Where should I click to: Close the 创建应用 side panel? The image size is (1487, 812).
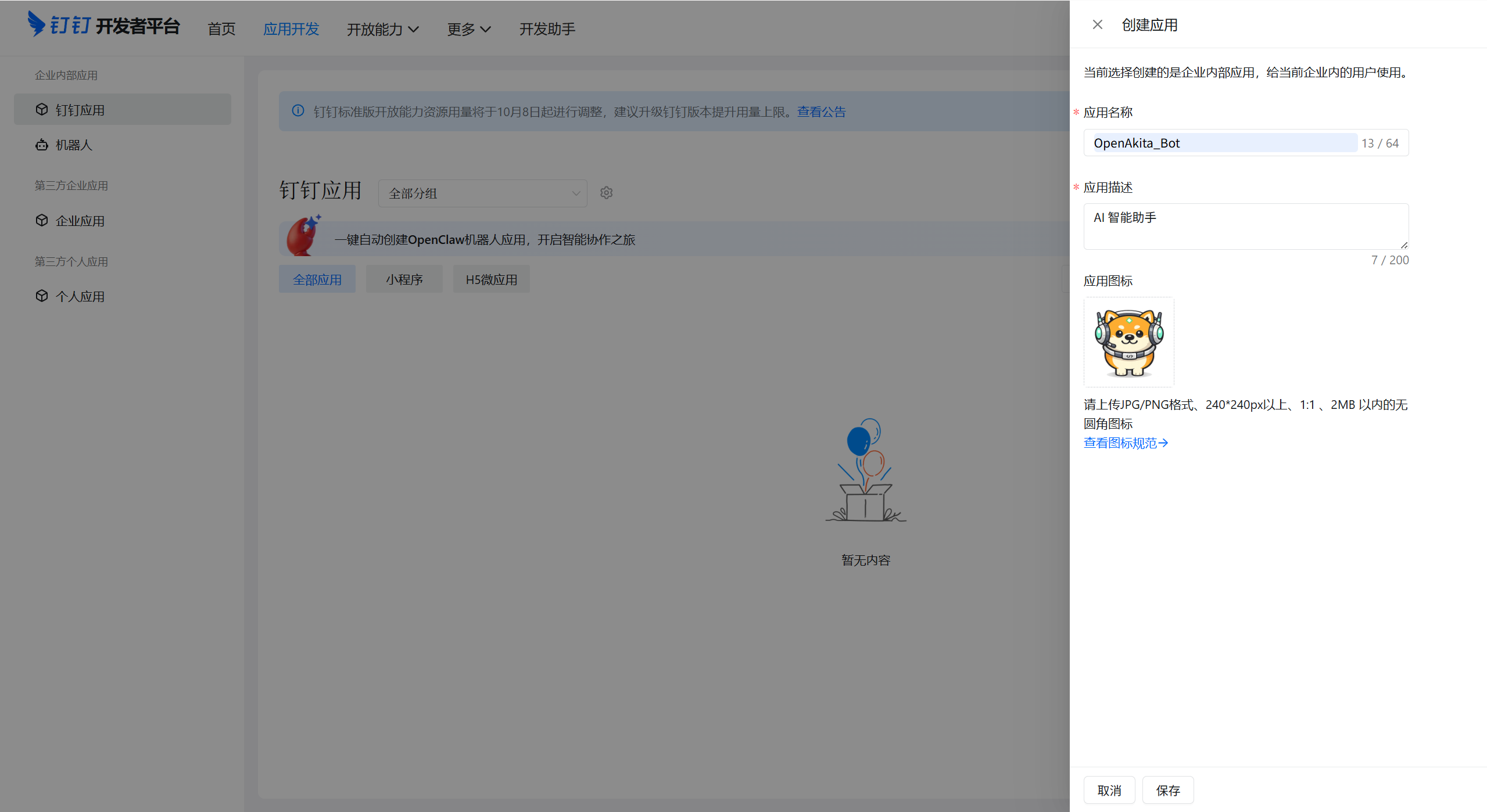1097,24
